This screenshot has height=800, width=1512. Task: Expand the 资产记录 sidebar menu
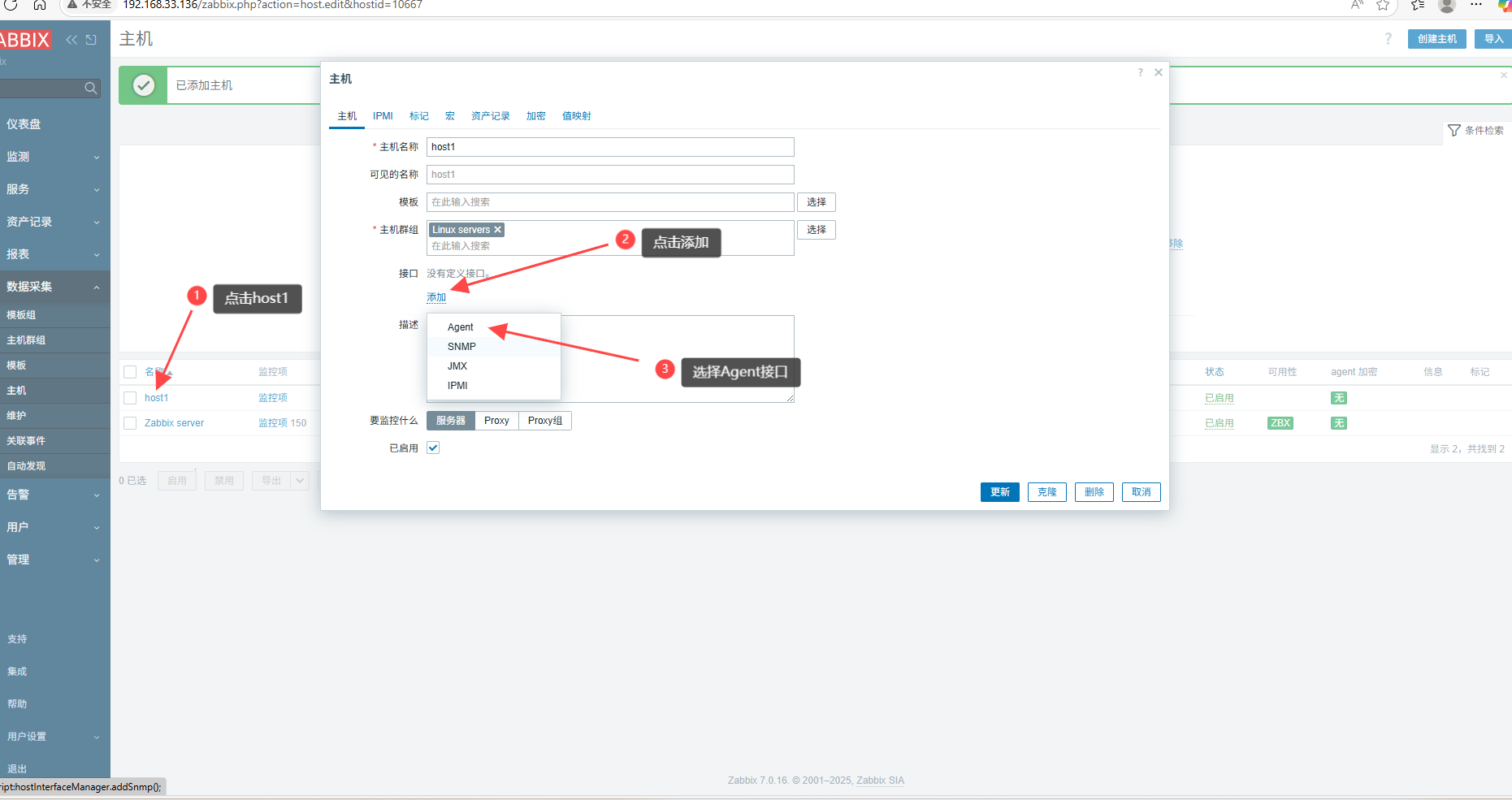(54, 222)
